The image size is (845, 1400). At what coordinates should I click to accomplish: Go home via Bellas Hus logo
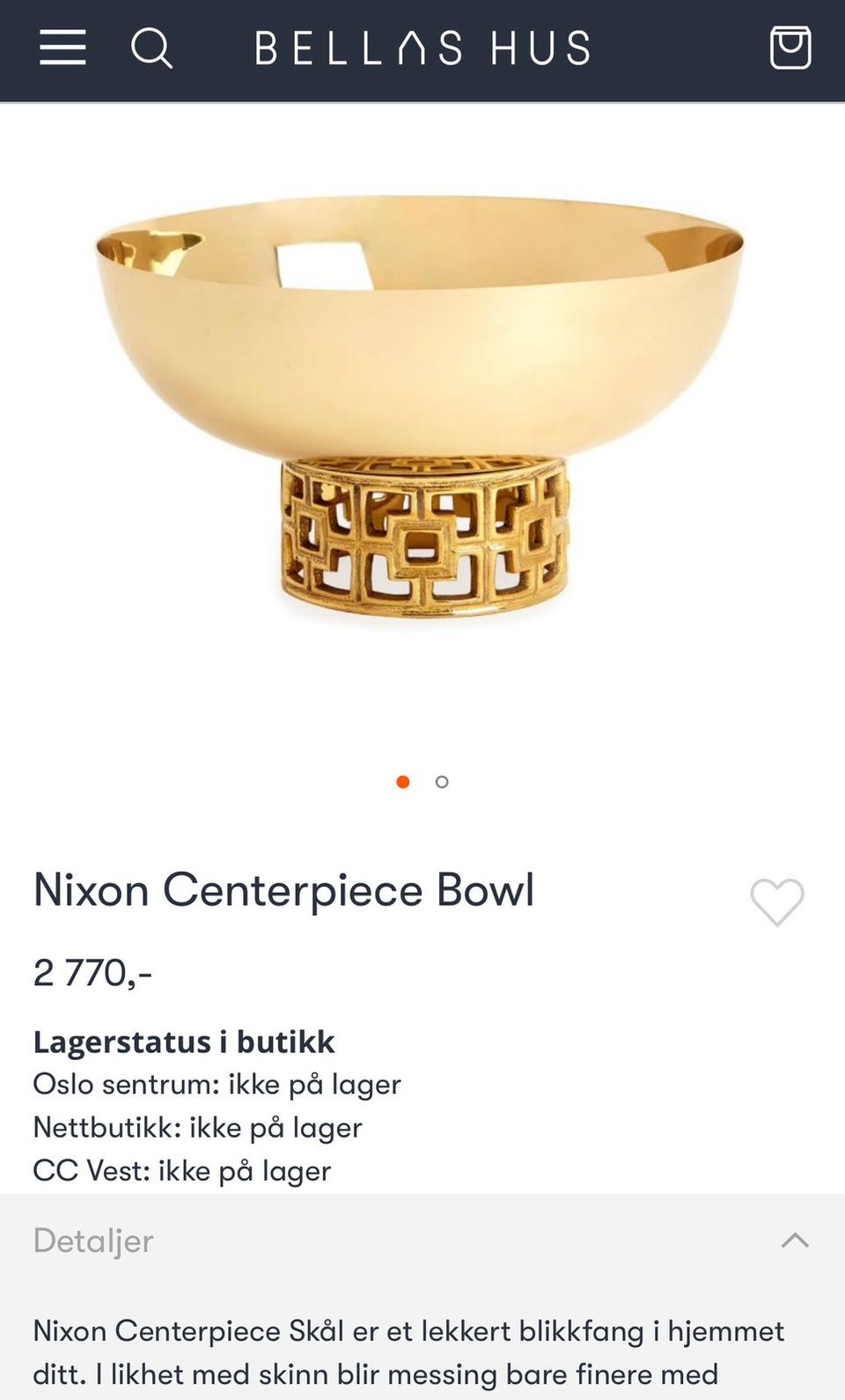(x=422, y=48)
